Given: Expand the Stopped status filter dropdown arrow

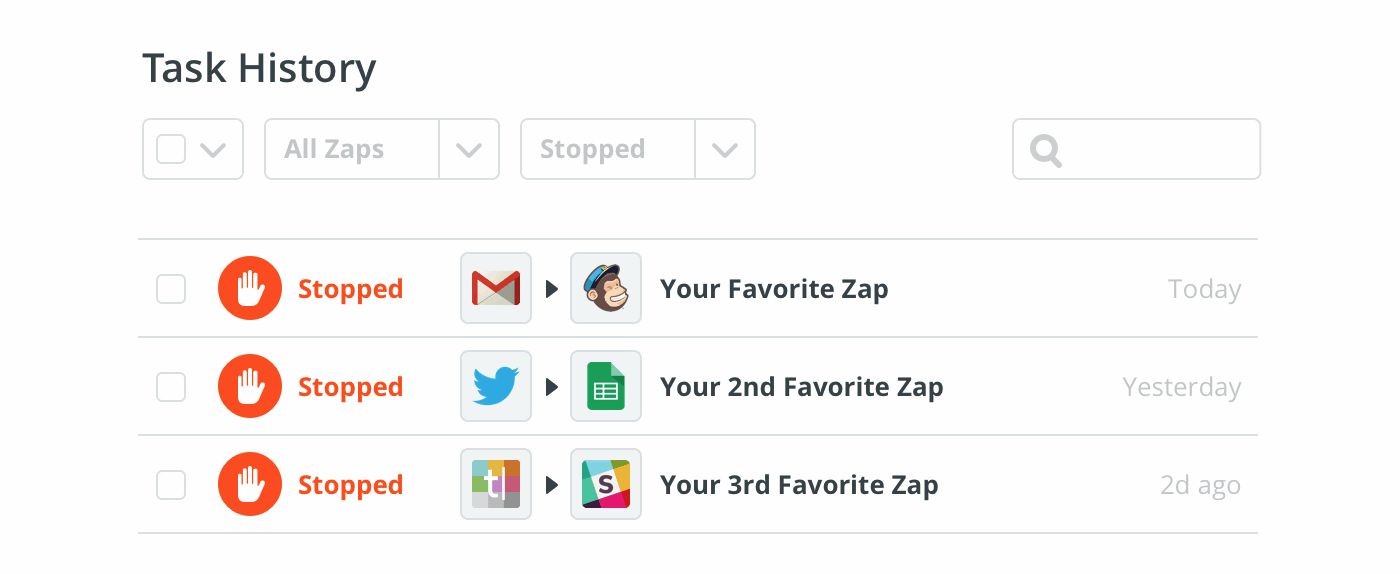Looking at the screenshot, I should [725, 150].
